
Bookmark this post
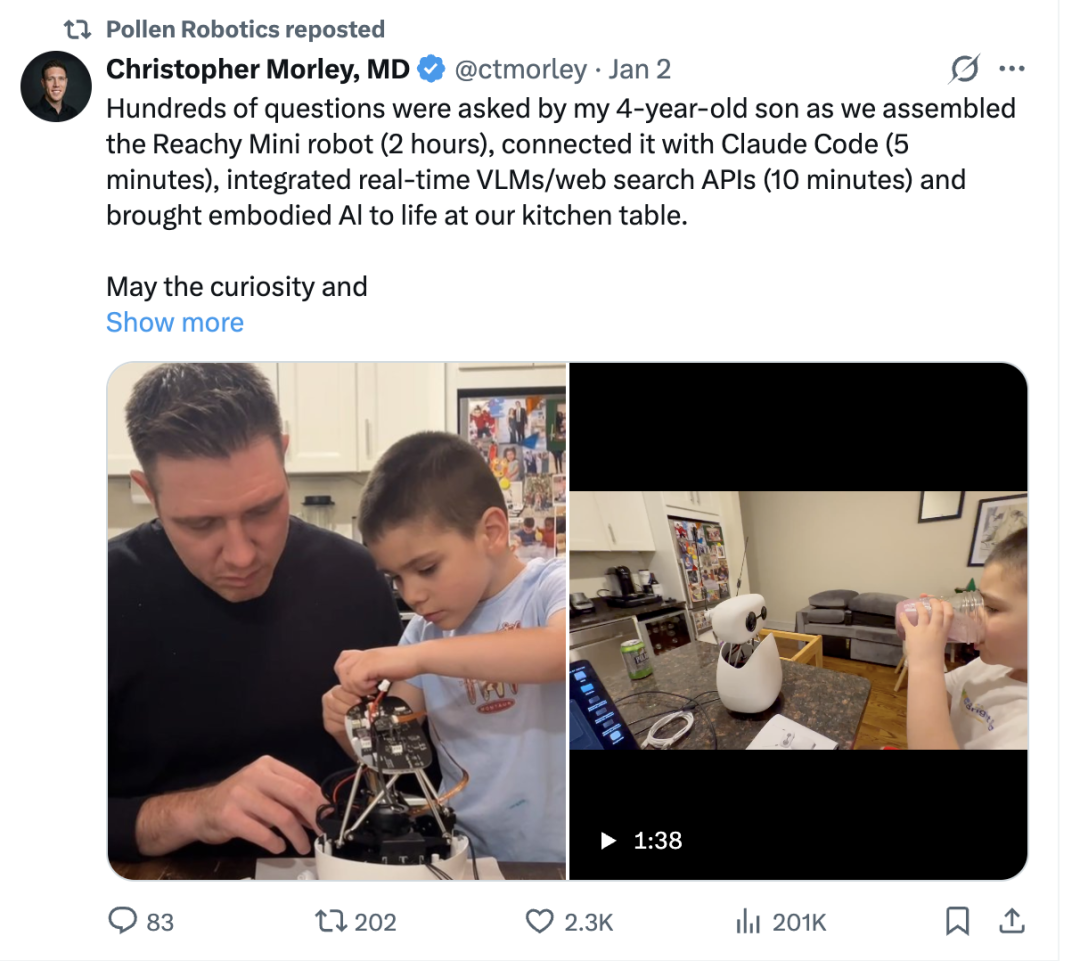click(957, 921)
